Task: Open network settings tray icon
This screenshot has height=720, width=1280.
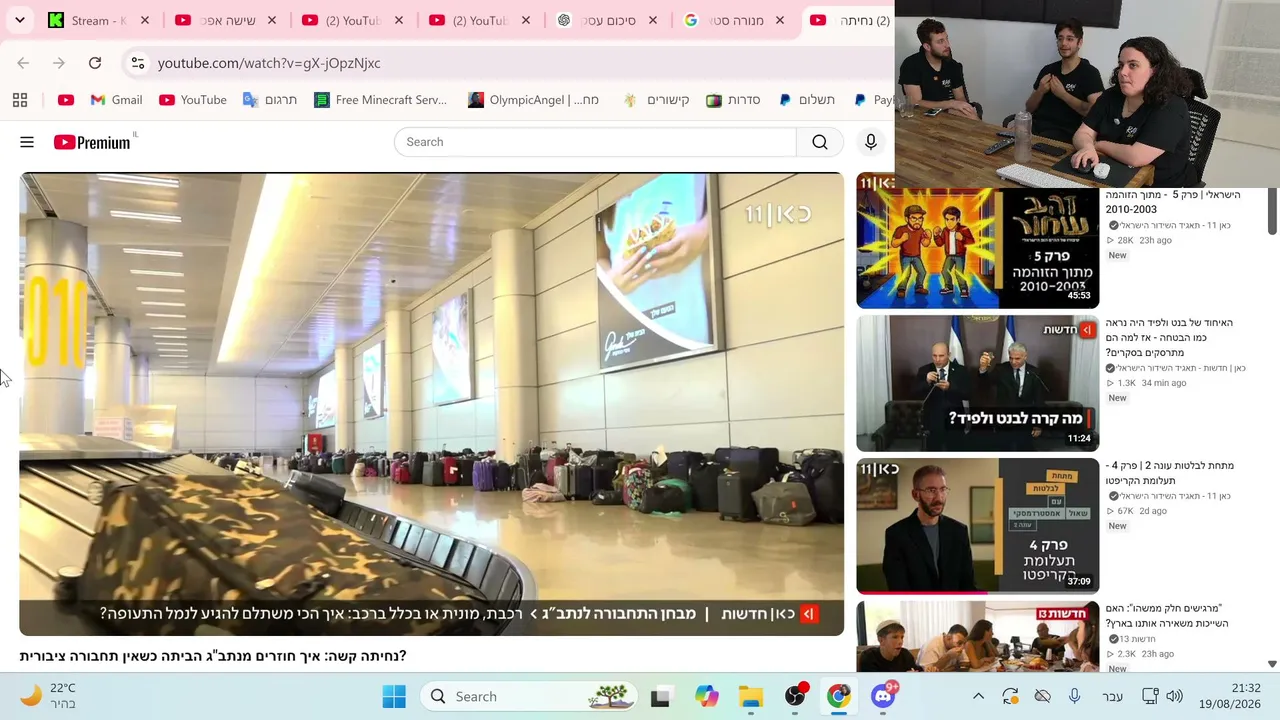Action: (x=1150, y=697)
